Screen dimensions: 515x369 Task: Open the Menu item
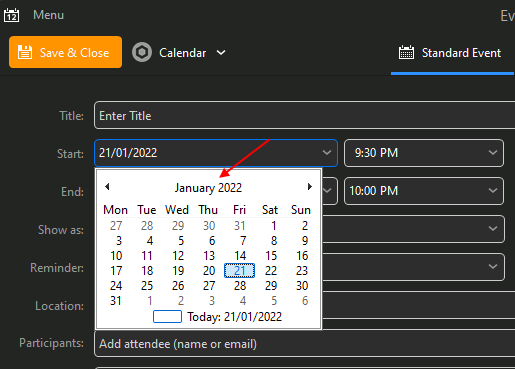(x=48, y=15)
